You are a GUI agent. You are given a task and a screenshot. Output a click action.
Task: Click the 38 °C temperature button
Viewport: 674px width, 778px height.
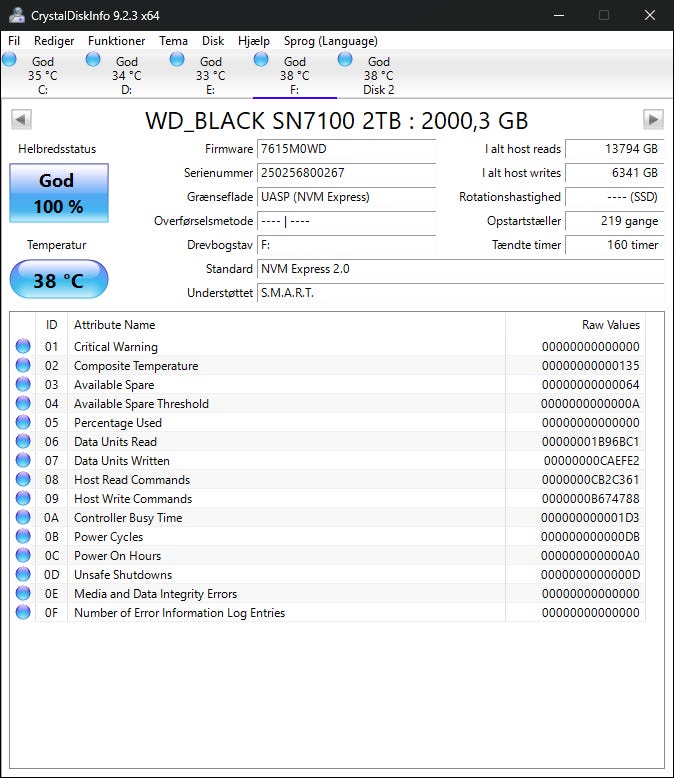[58, 280]
